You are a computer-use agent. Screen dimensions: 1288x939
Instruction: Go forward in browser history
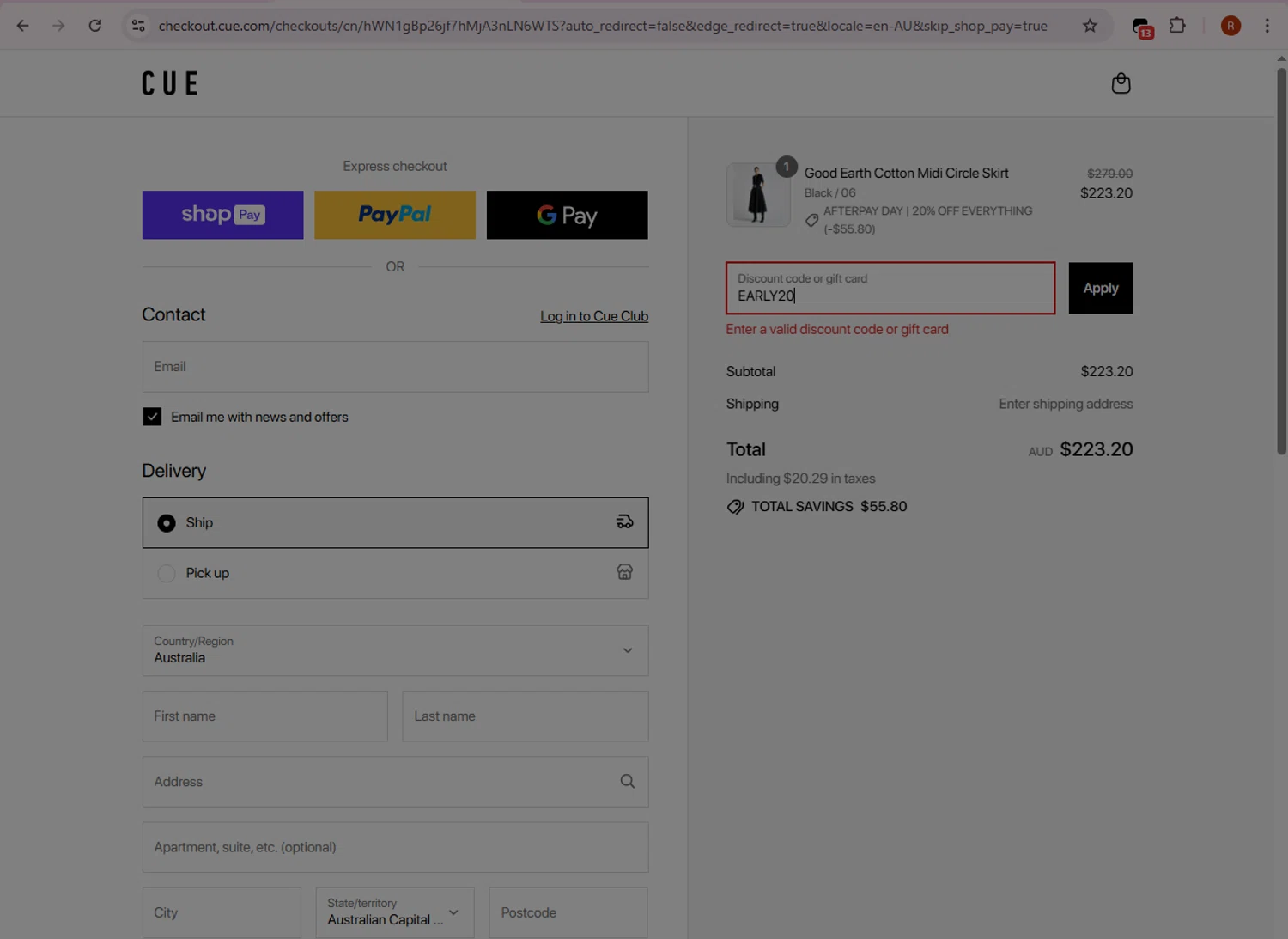[58, 26]
